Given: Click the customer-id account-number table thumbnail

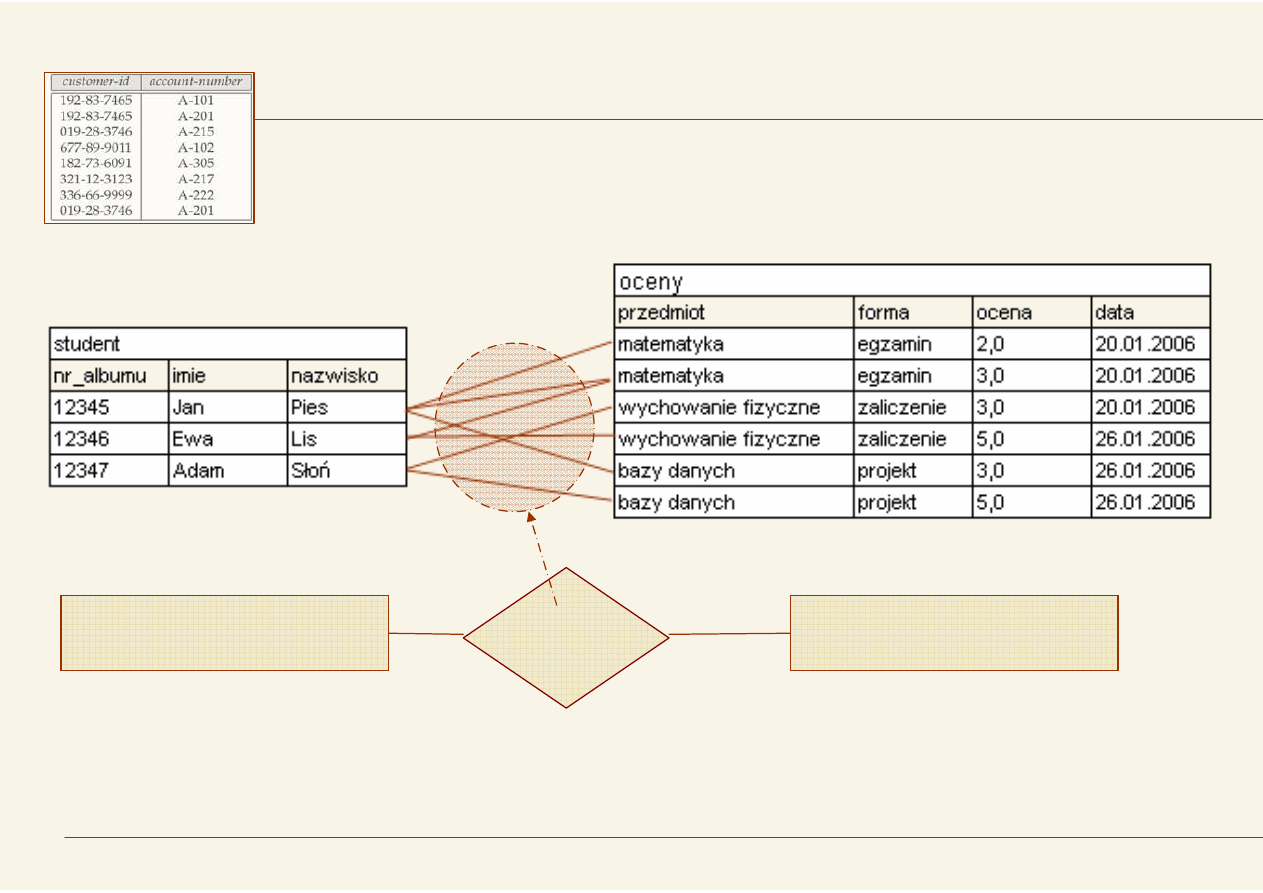Looking at the screenshot, I should coord(149,147).
